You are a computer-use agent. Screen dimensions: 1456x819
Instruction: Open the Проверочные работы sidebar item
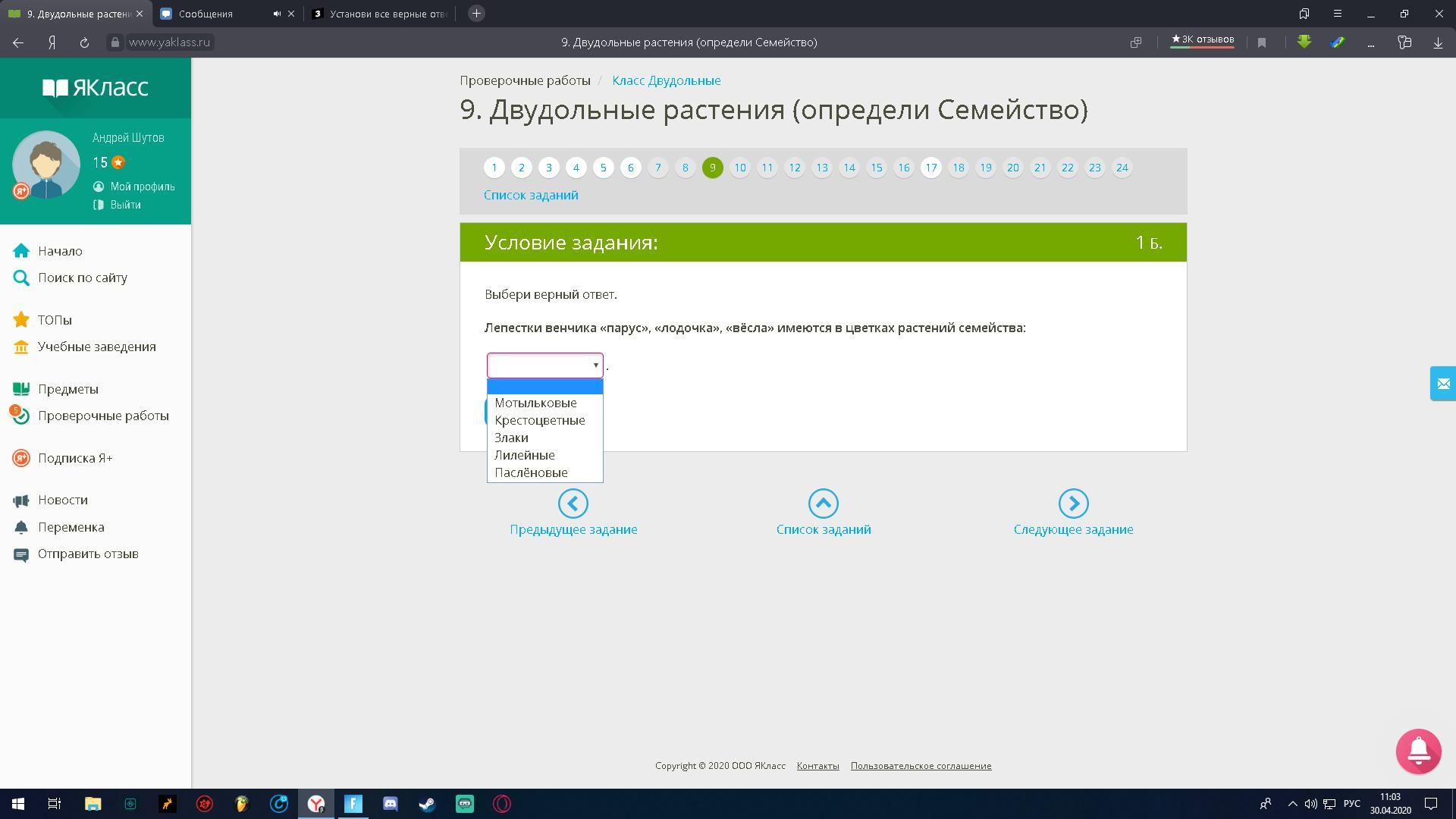103,416
